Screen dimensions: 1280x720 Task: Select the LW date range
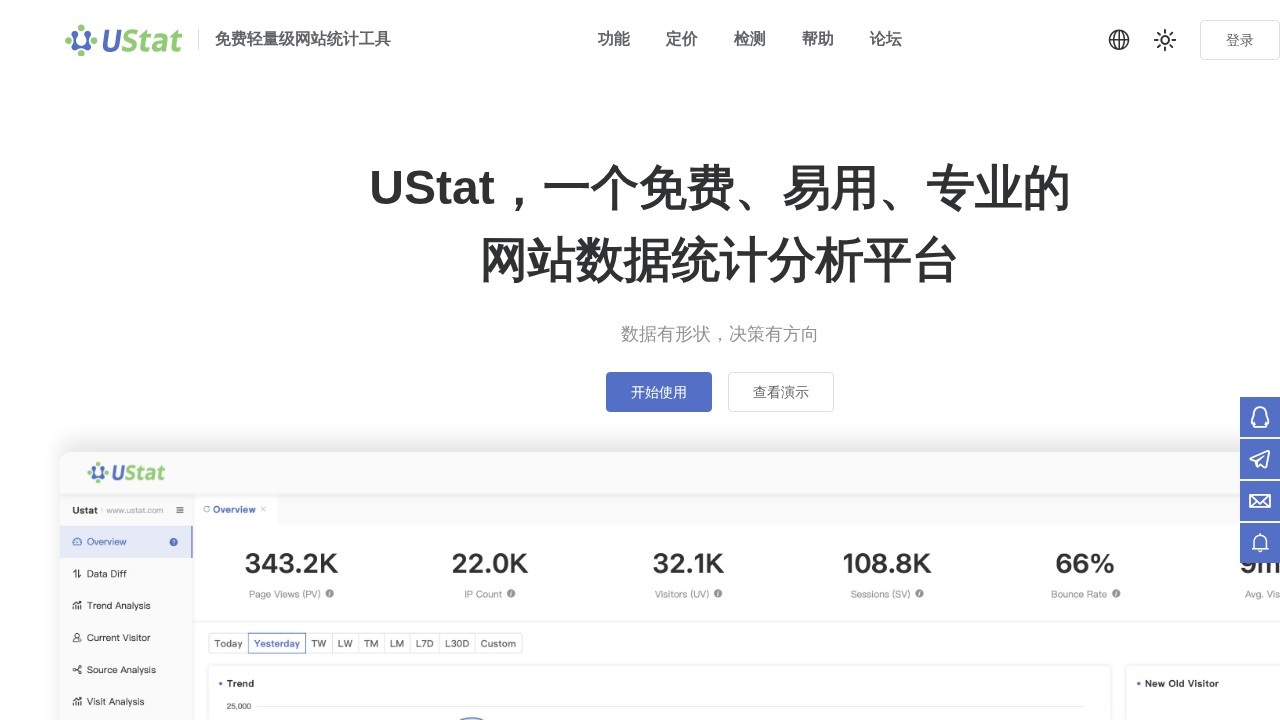345,643
